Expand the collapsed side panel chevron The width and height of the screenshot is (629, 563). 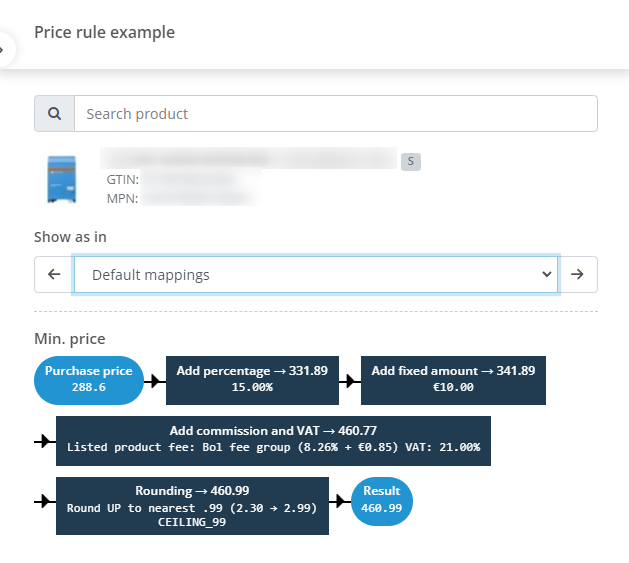[4, 49]
